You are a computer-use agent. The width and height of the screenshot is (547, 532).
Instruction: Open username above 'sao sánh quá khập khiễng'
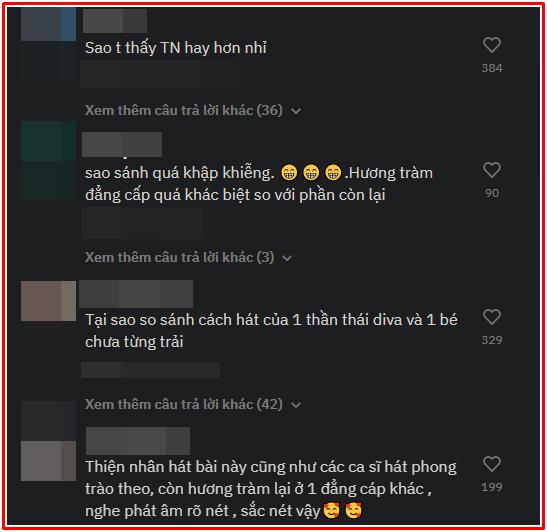click(x=122, y=144)
